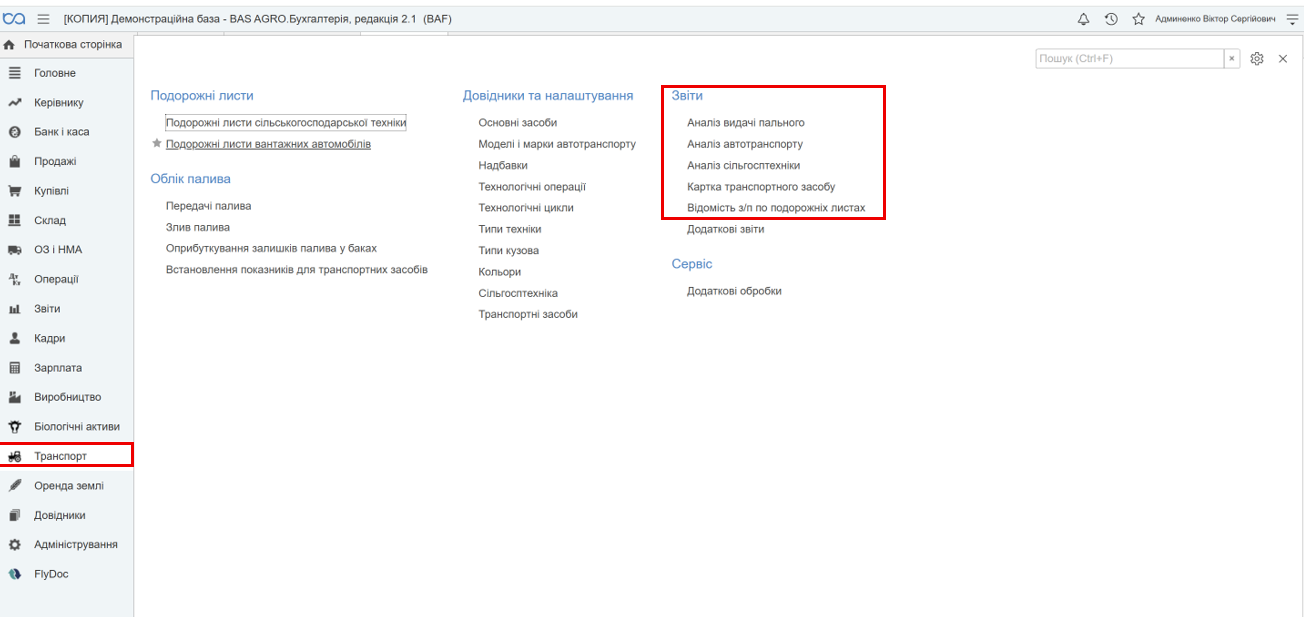Open Картка транспортного засобу report
The image size is (1304, 617).
[x=761, y=187]
